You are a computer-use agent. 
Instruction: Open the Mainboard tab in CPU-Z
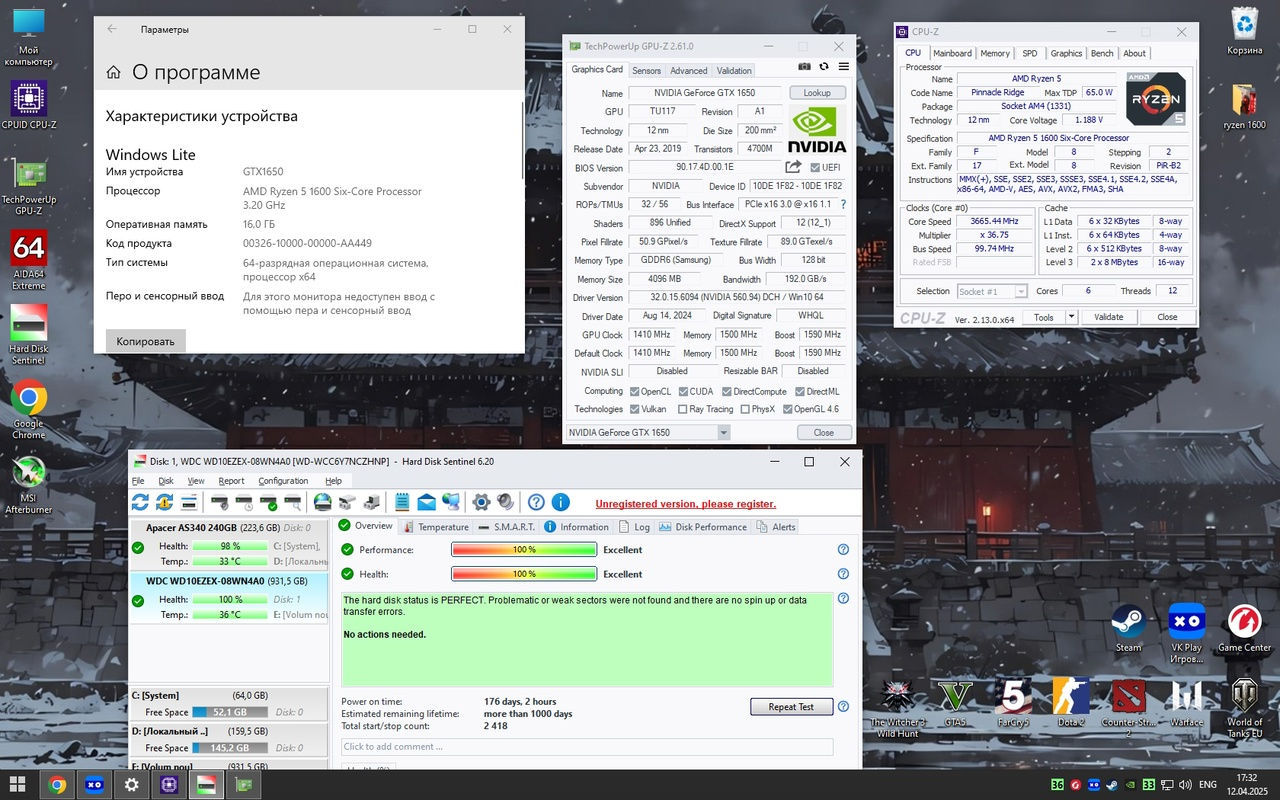point(952,53)
